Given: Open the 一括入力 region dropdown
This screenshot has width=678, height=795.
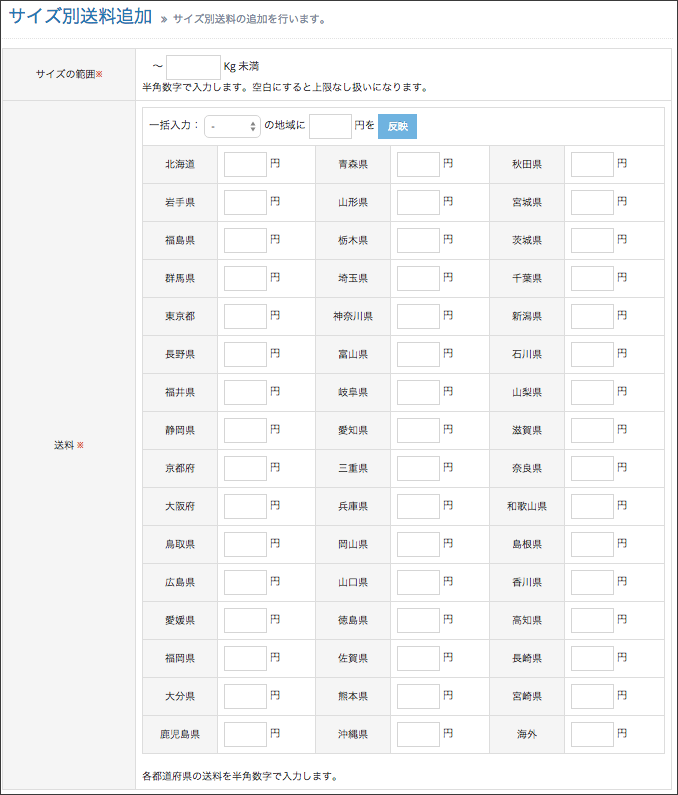Looking at the screenshot, I should (232, 126).
